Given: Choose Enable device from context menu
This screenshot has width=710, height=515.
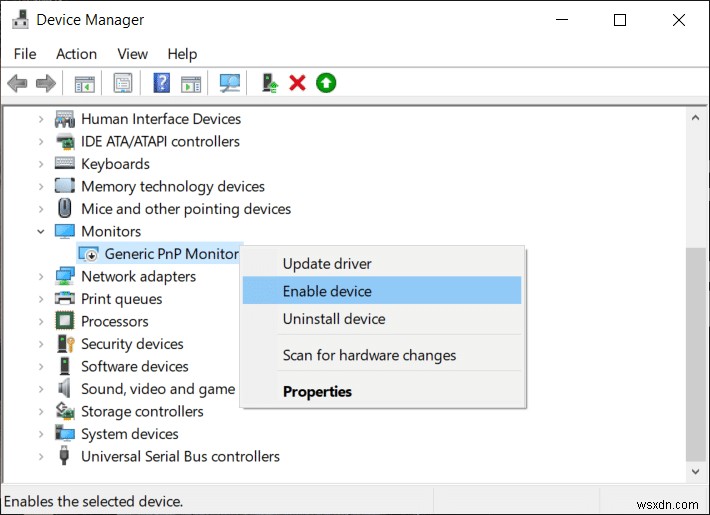Looking at the screenshot, I should [x=327, y=291].
